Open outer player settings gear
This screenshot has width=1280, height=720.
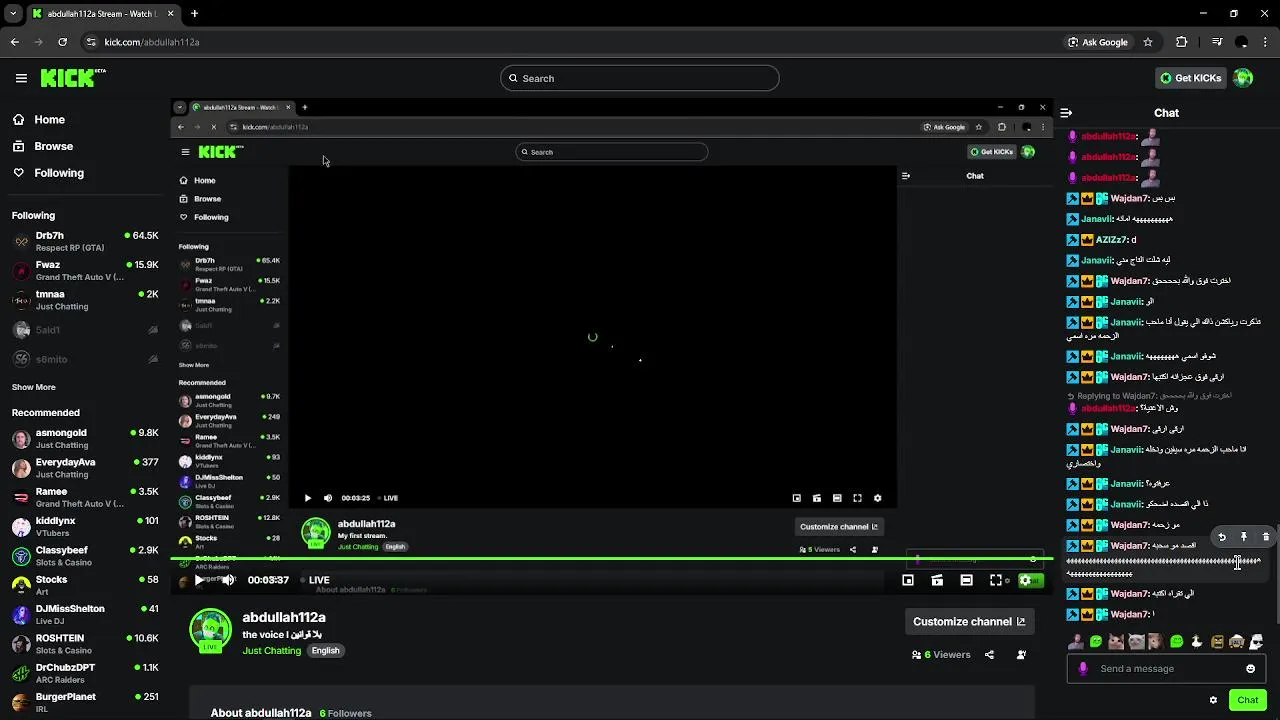(x=1025, y=580)
